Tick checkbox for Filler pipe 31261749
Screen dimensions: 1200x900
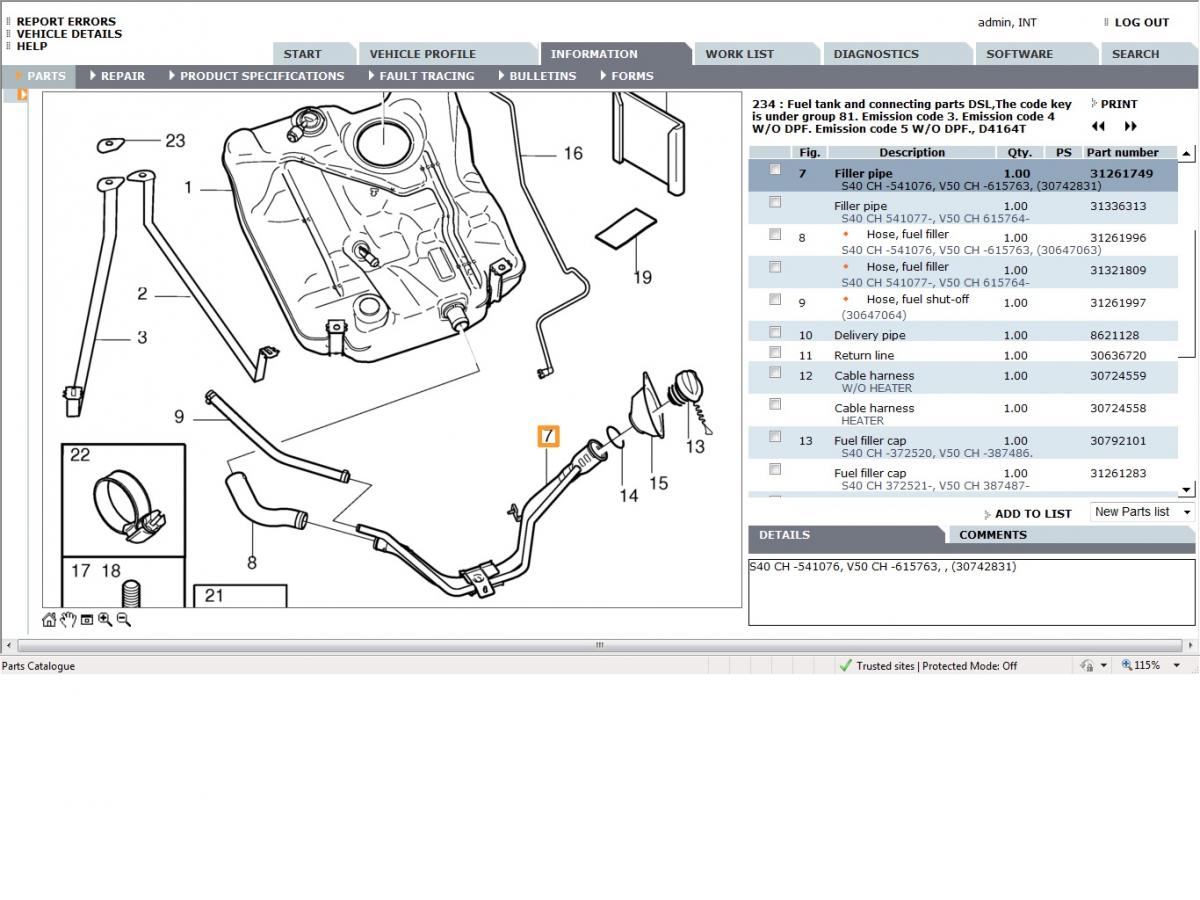coord(775,169)
